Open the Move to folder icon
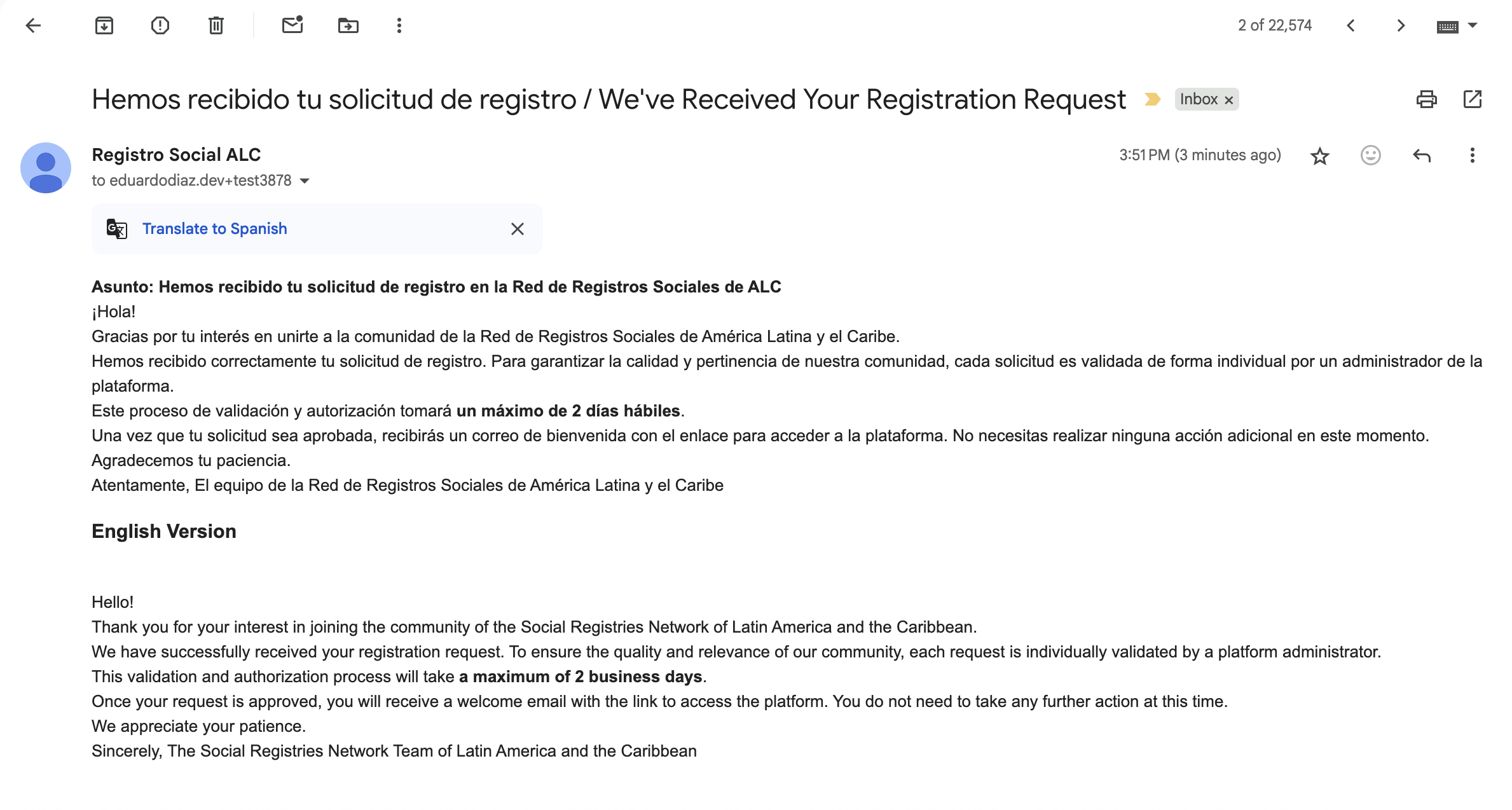 pos(348,25)
